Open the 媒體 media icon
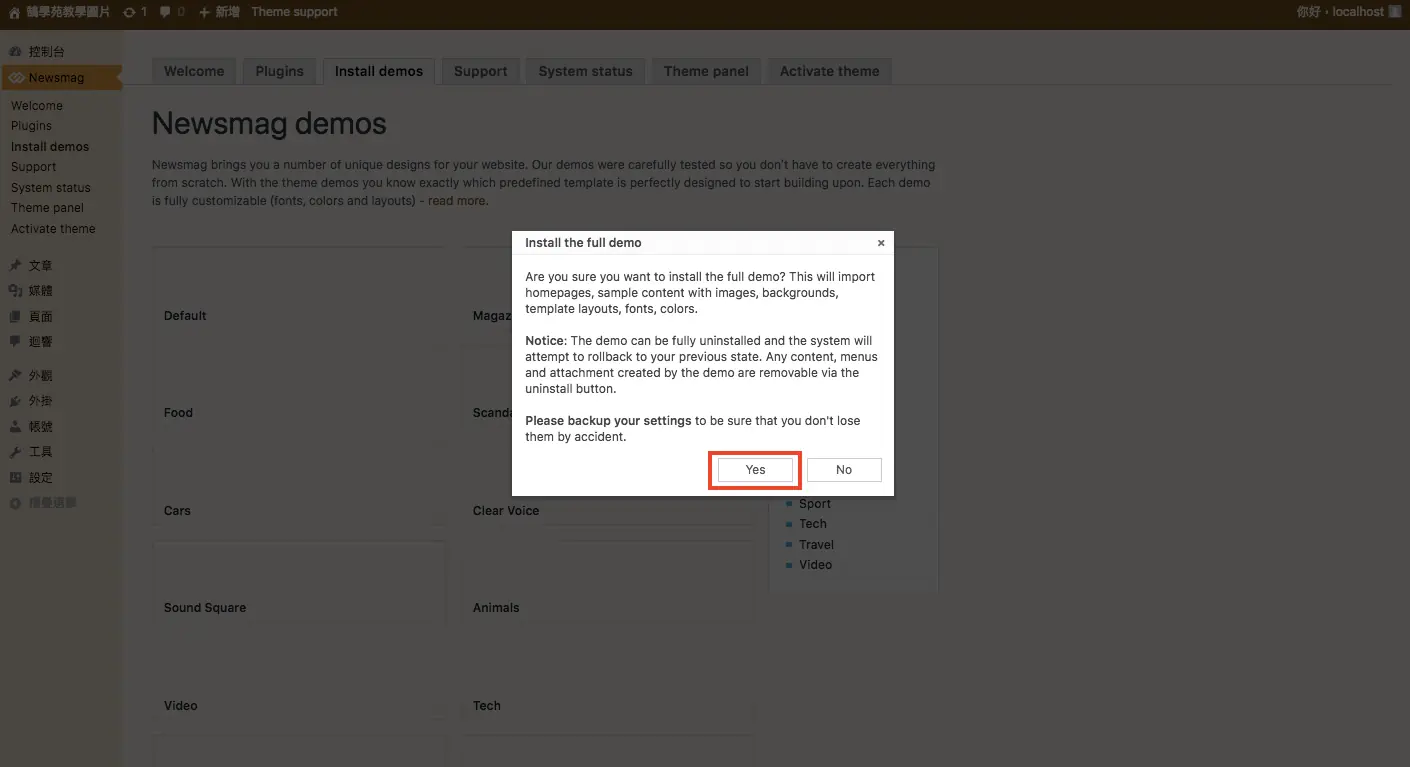The image size is (1410, 767). [15, 291]
